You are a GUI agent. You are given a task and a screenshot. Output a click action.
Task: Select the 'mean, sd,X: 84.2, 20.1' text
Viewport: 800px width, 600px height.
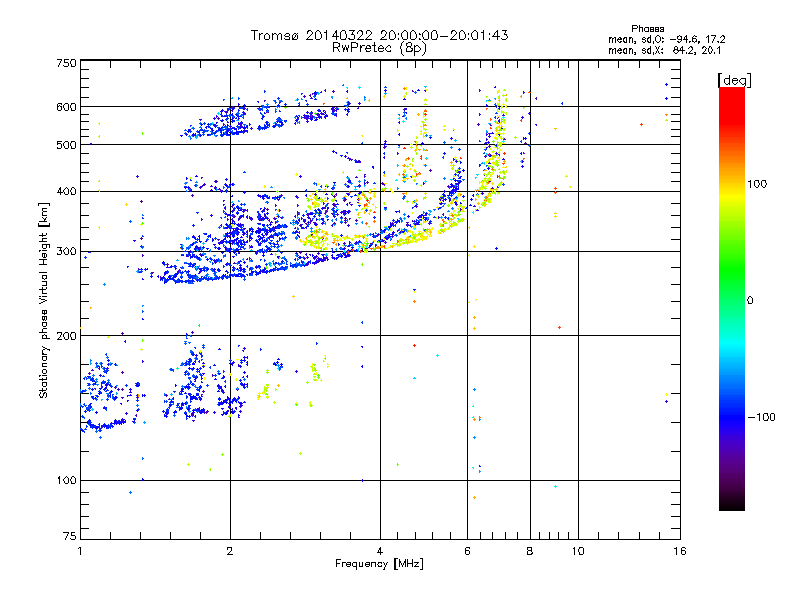(664, 50)
